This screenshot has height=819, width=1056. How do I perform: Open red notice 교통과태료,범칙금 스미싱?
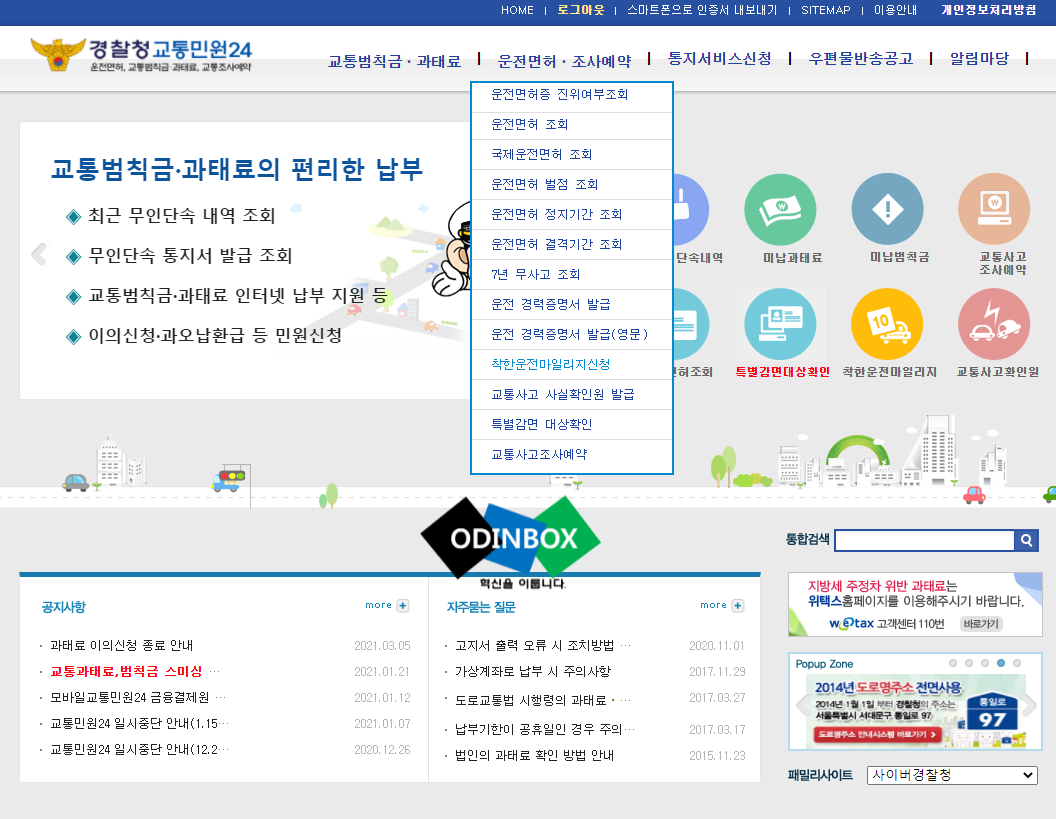pos(126,671)
